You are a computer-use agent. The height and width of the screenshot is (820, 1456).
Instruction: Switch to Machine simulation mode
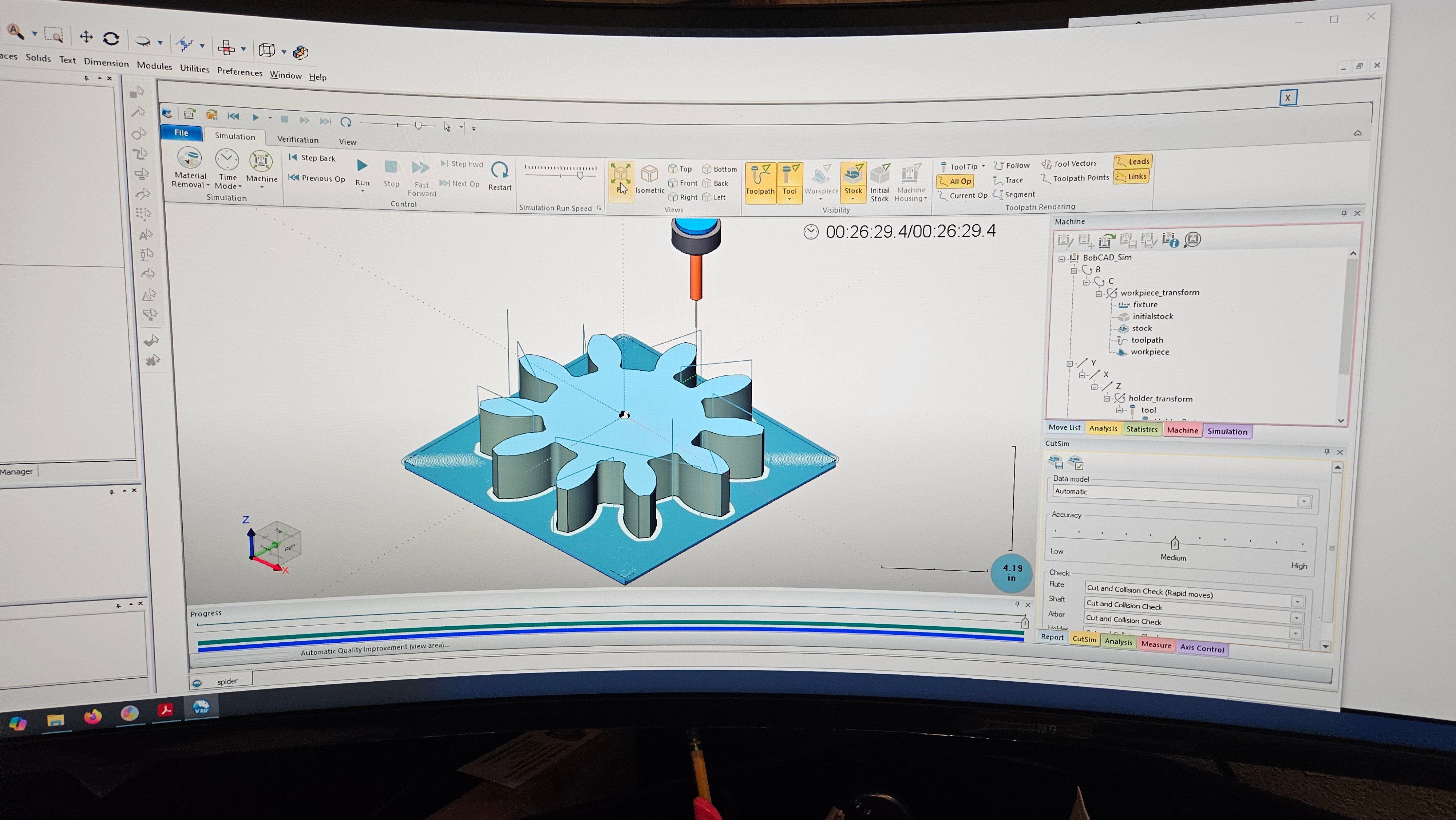tap(261, 169)
